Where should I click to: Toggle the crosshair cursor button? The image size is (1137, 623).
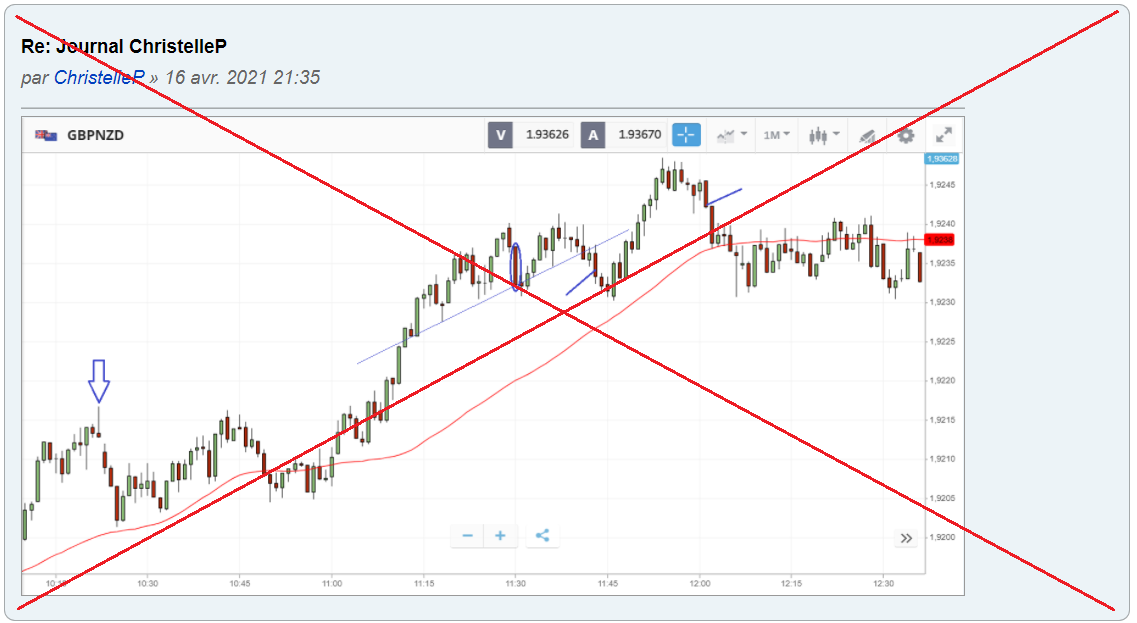(687, 135)
